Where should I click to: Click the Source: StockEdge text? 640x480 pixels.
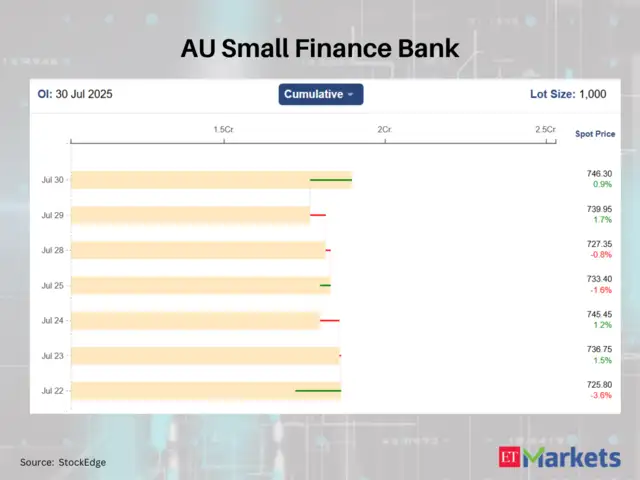pos(63,462)
